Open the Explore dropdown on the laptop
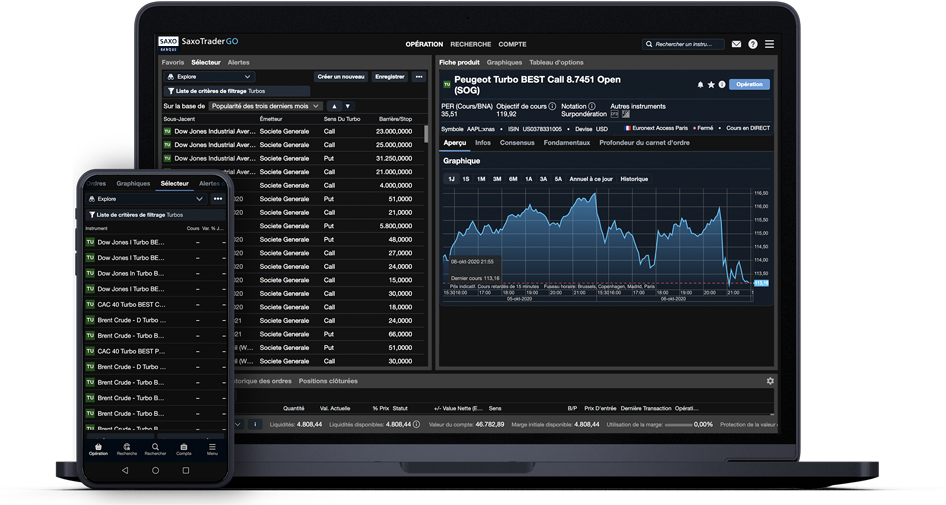The image size is (946, 505). coord(209,77)
